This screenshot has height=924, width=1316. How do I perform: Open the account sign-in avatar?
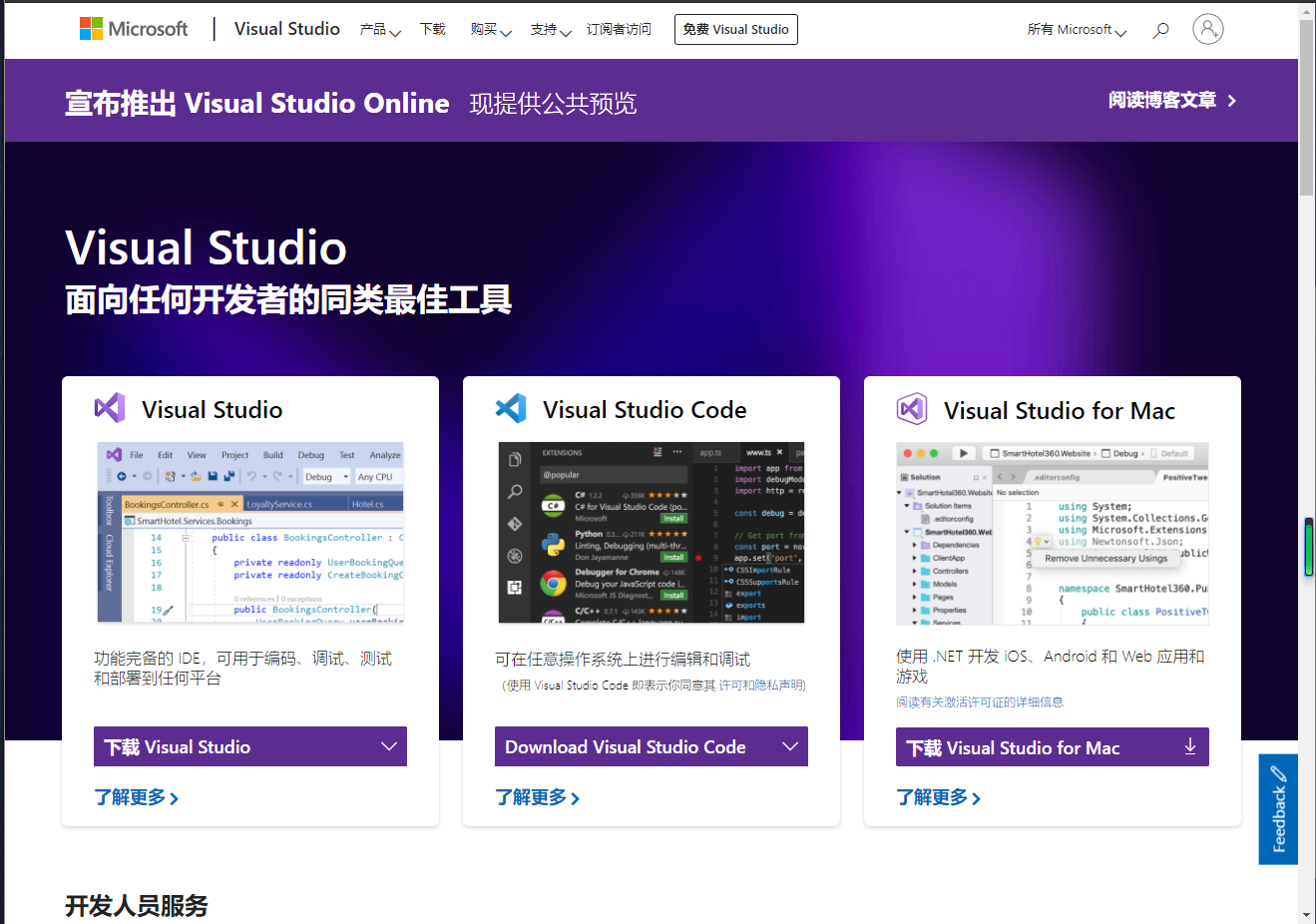(1207, 29)
